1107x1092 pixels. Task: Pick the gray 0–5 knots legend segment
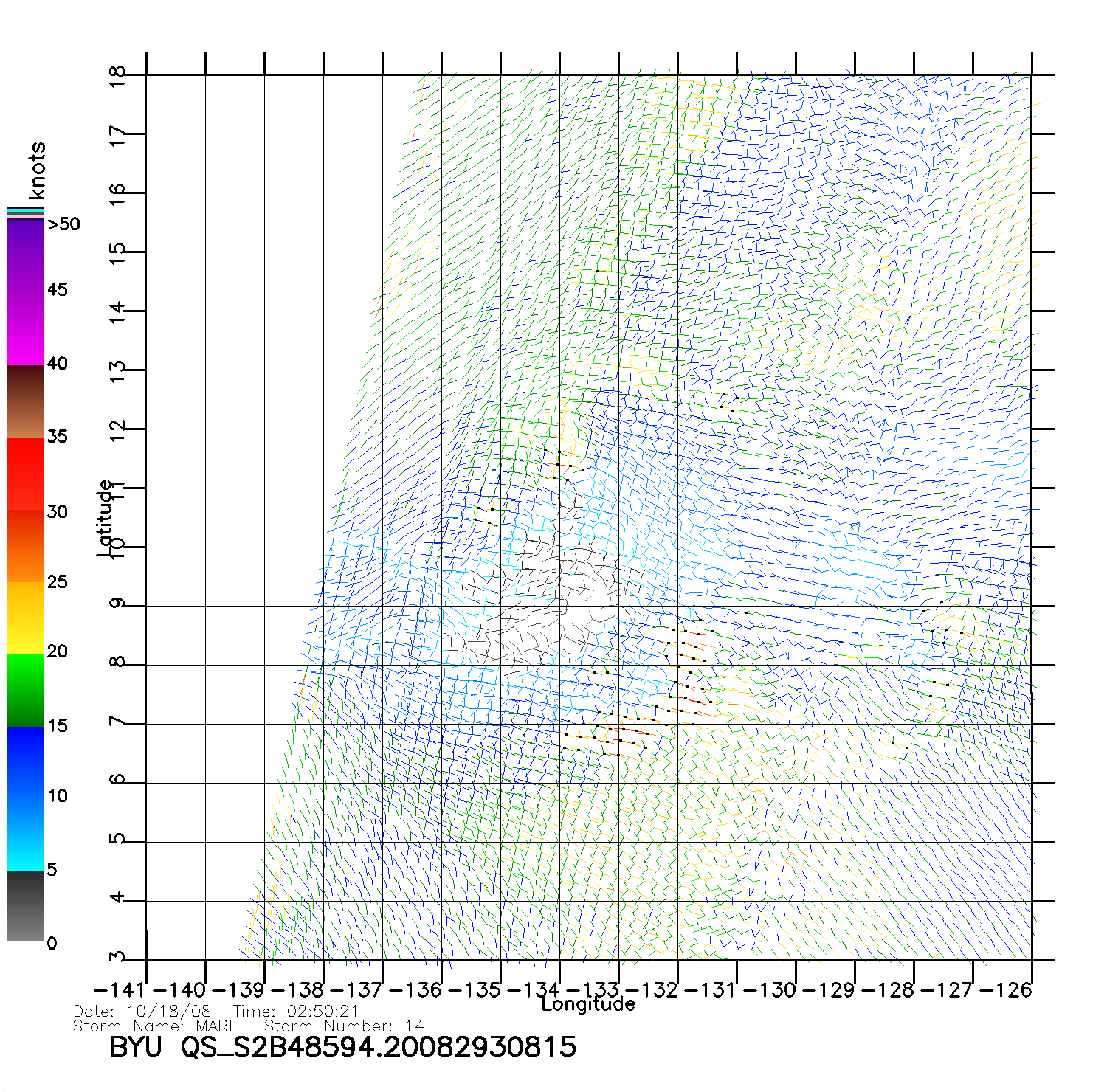click(25, 906)
